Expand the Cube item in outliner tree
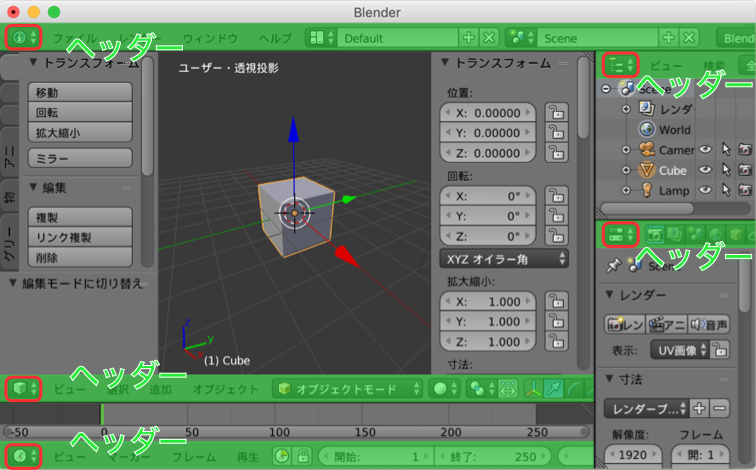The image size is (756, 470). [x=626, y=170]
